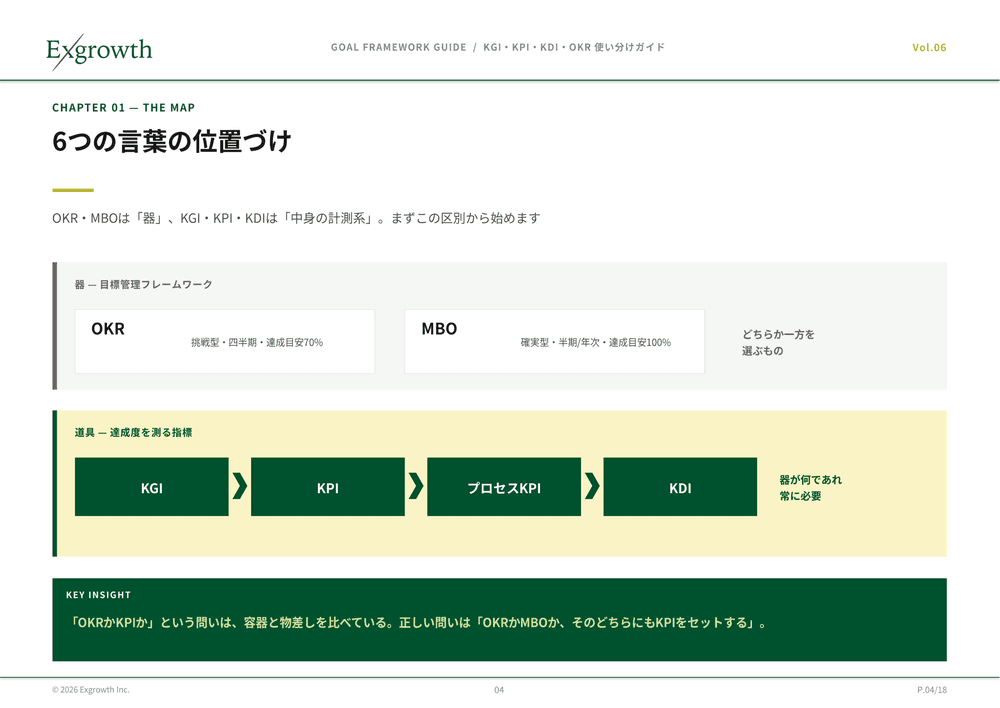Click the プロセスKPI box
Screen dimensions: 1000x708
tap(504, 487)
